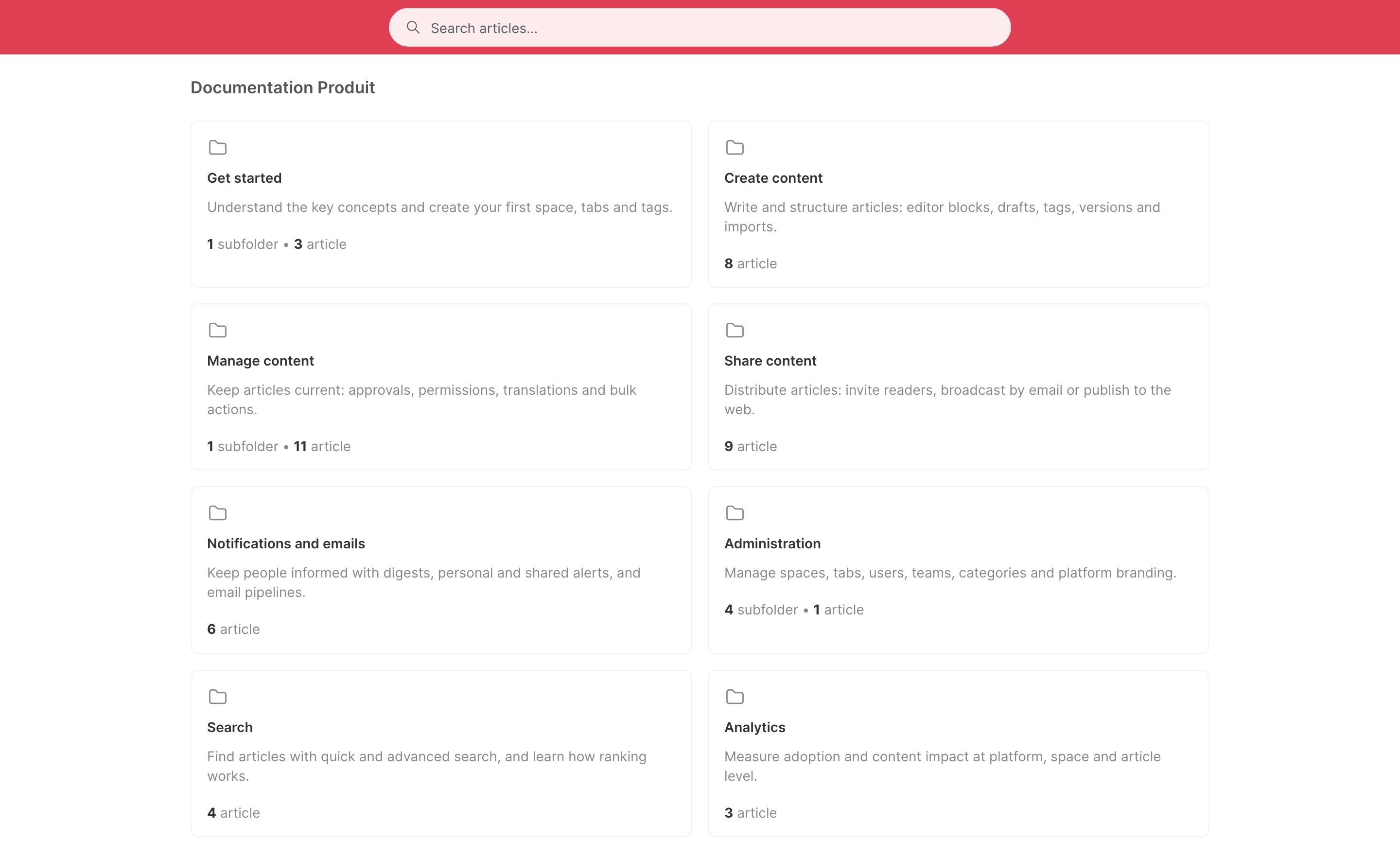Click '3 article' count under Analytics
1400x841 pixels.
[x=751, y=813]
